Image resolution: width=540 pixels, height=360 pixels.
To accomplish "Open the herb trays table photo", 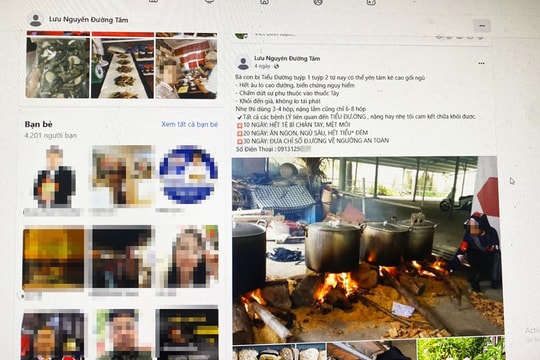I will pyautogui.click(x=123, y=65).
